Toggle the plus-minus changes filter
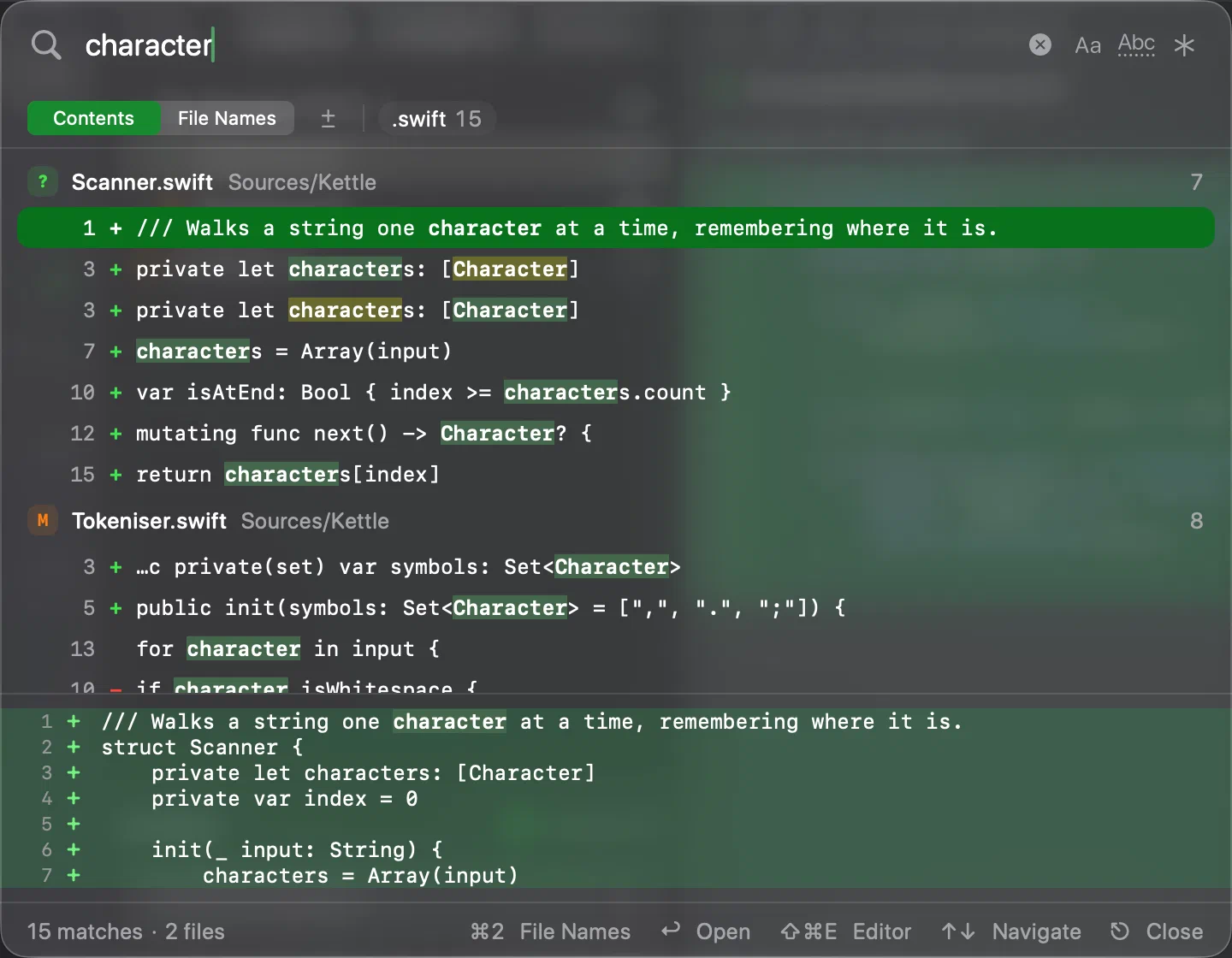 328,118
